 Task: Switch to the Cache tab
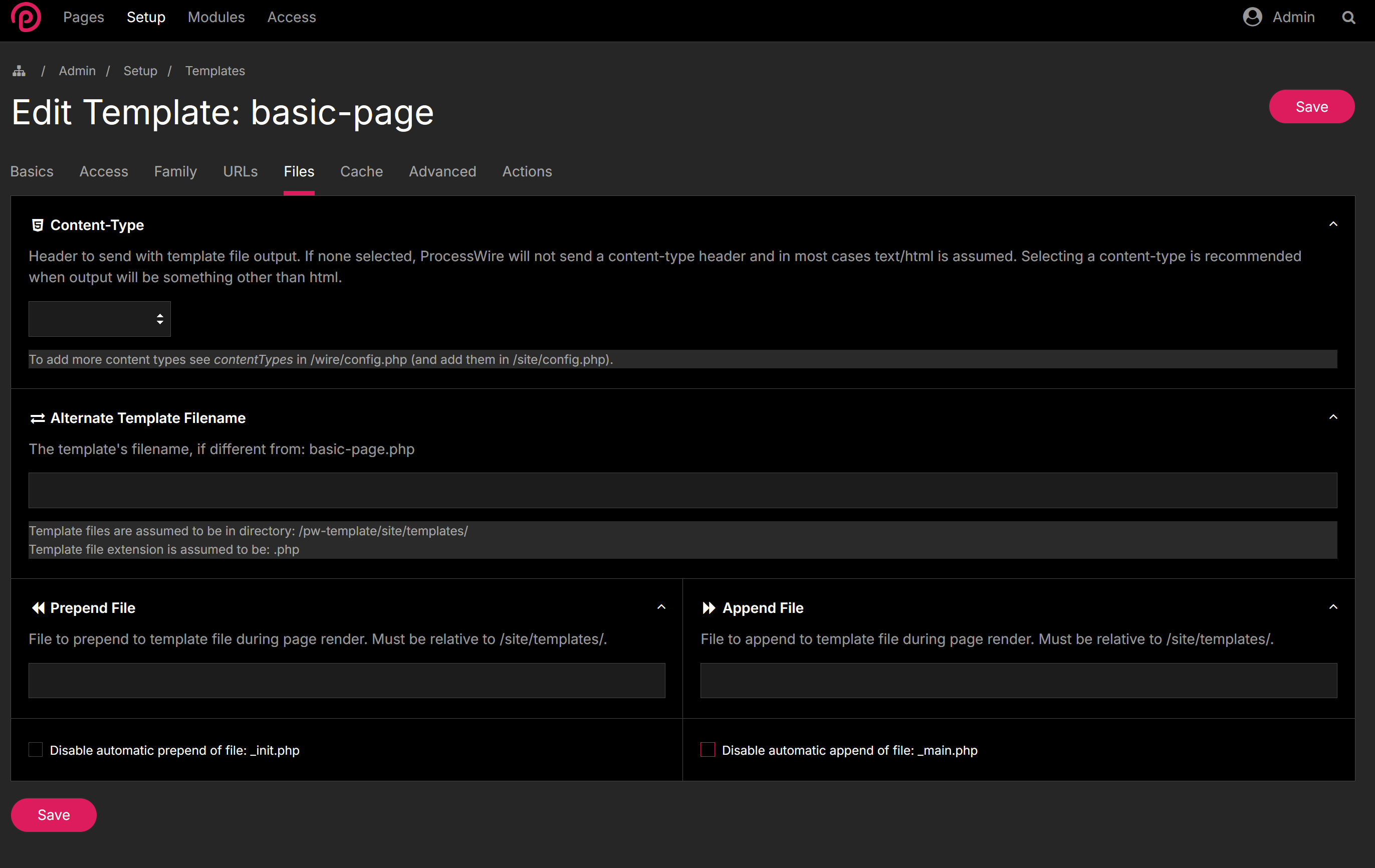coord(361,171)
